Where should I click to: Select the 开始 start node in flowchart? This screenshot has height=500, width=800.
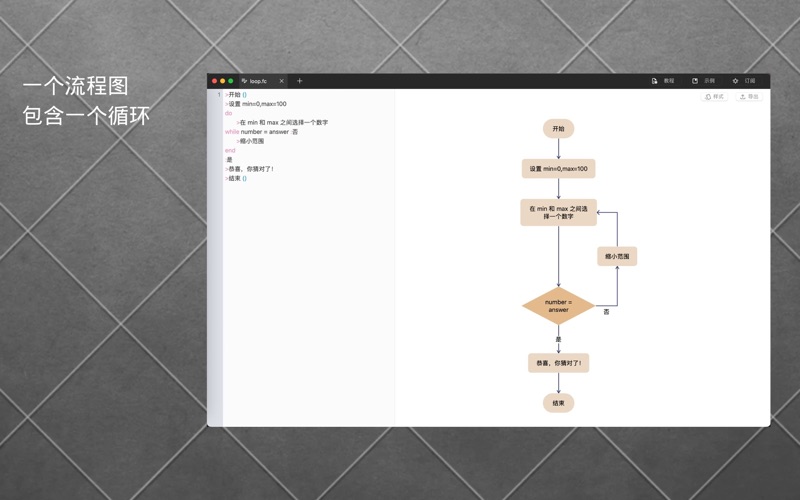click(x=558, y=129)
